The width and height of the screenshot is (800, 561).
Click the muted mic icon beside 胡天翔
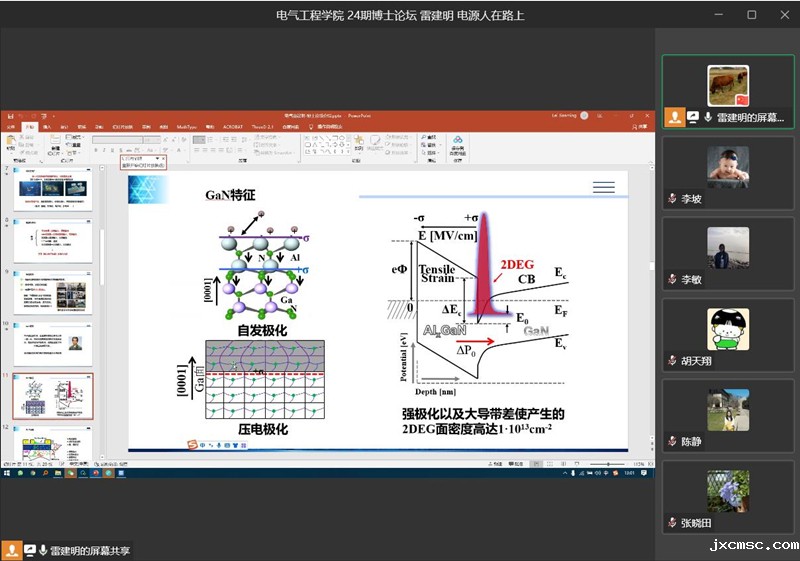pos(673,361)
